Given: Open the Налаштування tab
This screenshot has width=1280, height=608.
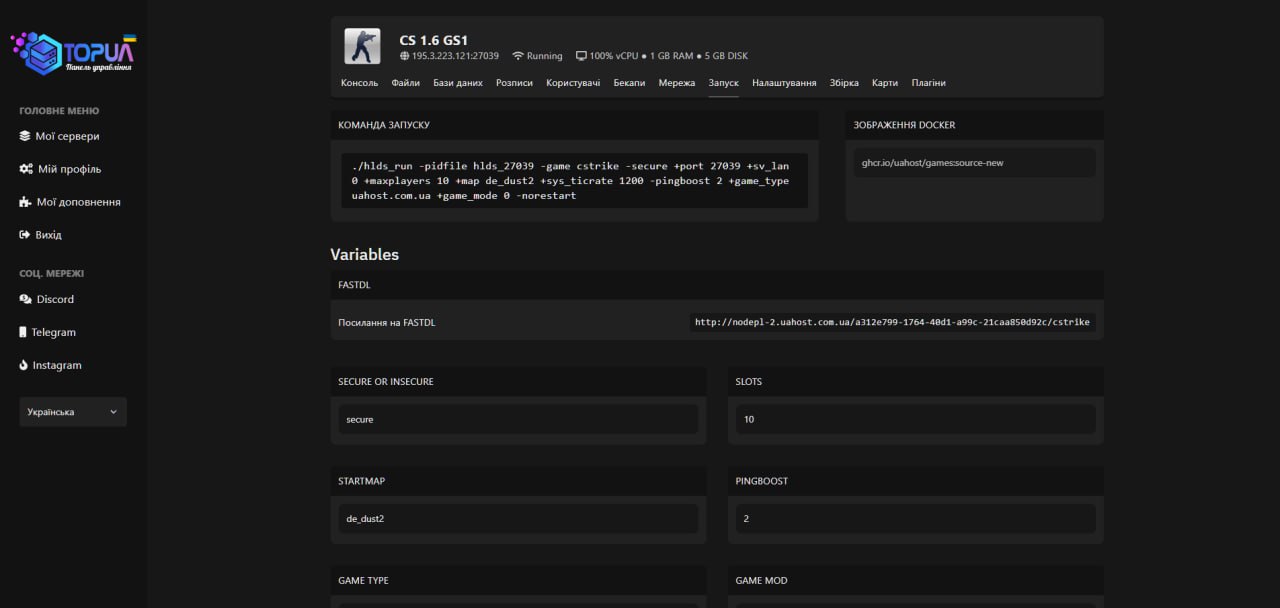Looking at the screenshot, I should (x=784, y=83).
